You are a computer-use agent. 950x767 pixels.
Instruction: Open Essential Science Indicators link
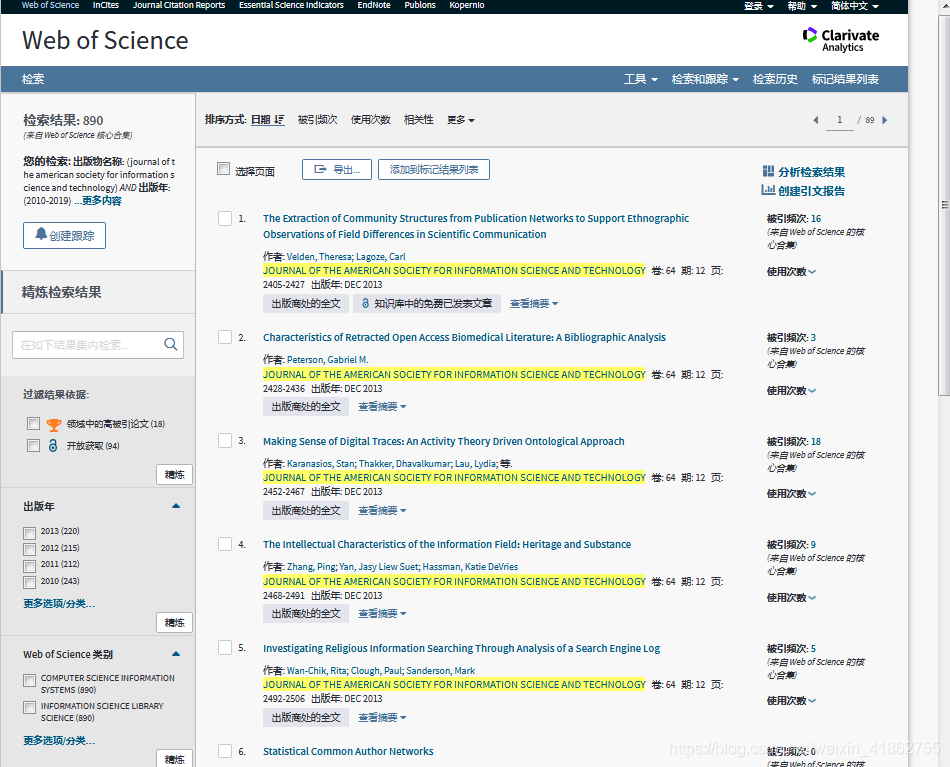coord(291,5)
